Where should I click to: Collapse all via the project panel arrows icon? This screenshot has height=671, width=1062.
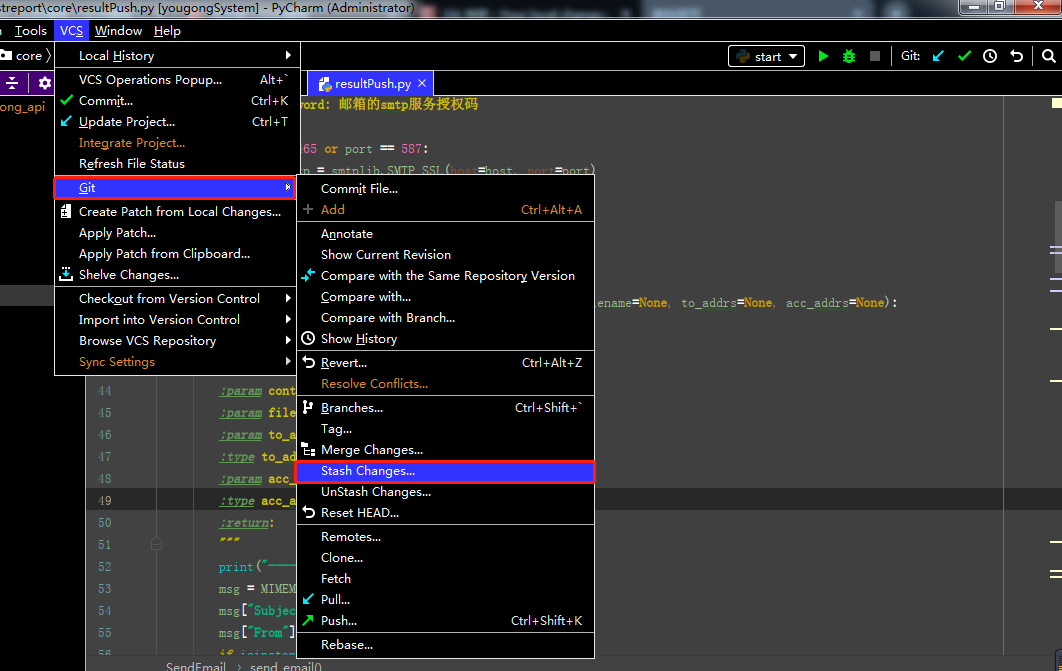click(x=13, y=81)
